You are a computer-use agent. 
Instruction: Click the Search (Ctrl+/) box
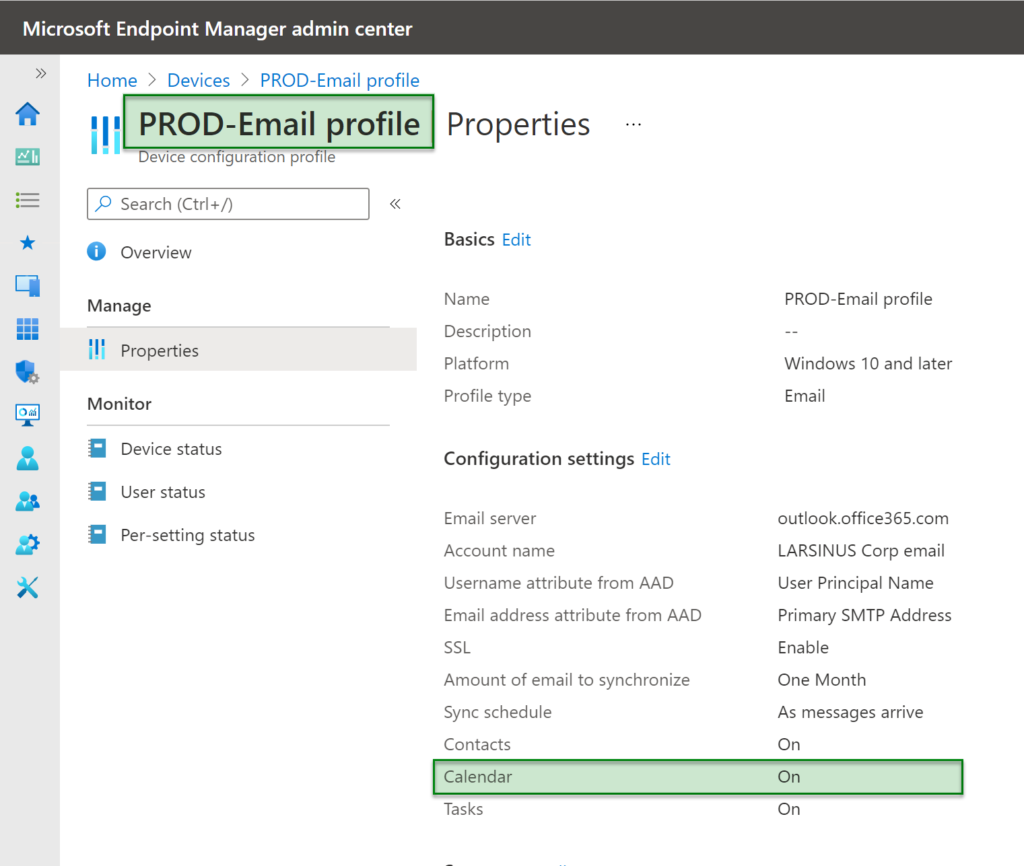tap(228, 204)
